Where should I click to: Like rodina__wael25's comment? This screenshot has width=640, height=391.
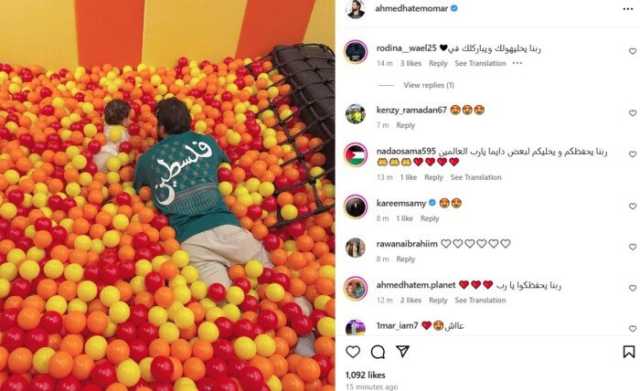coord(632,51)
